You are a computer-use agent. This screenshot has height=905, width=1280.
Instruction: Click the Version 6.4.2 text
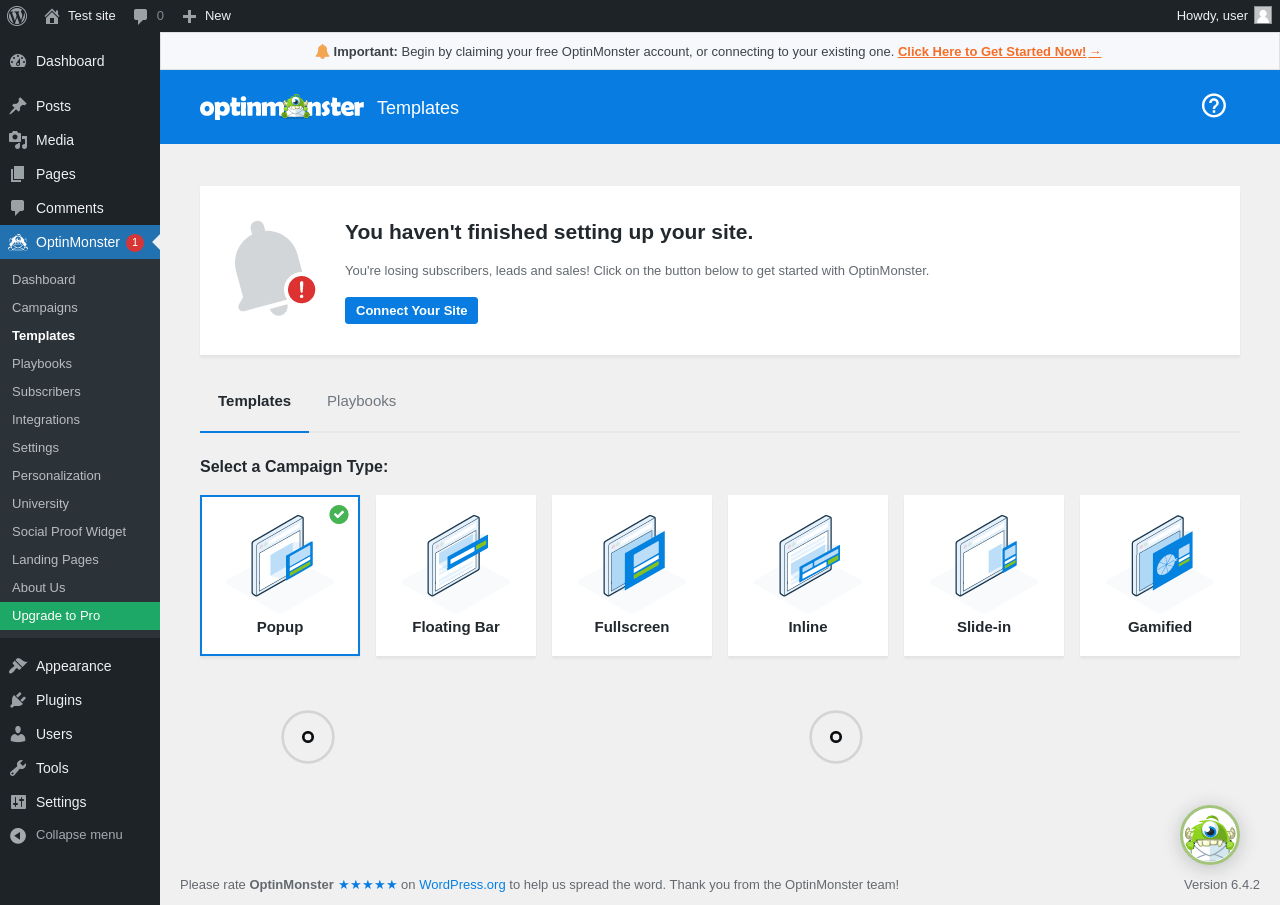click(1222, 884)
